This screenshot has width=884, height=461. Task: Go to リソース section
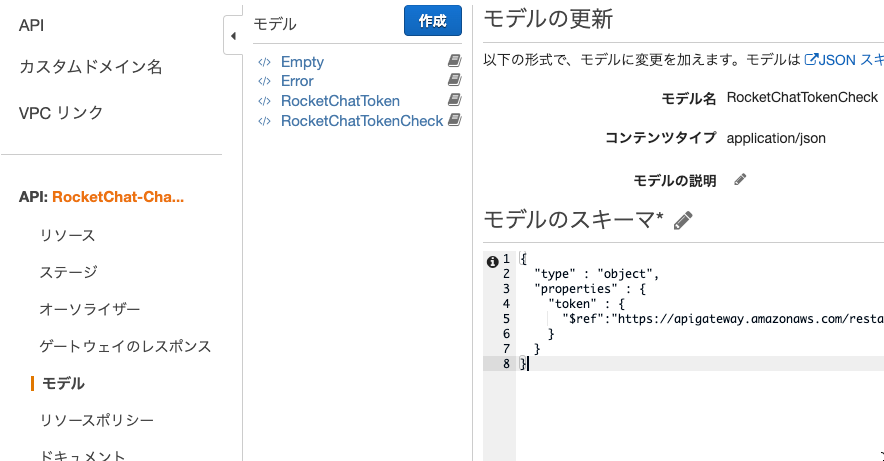coord(67,235)
